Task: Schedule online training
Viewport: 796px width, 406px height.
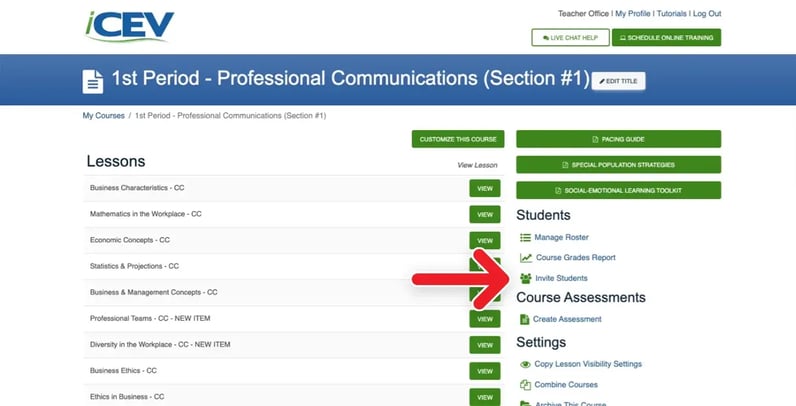Action: (666, 38)
